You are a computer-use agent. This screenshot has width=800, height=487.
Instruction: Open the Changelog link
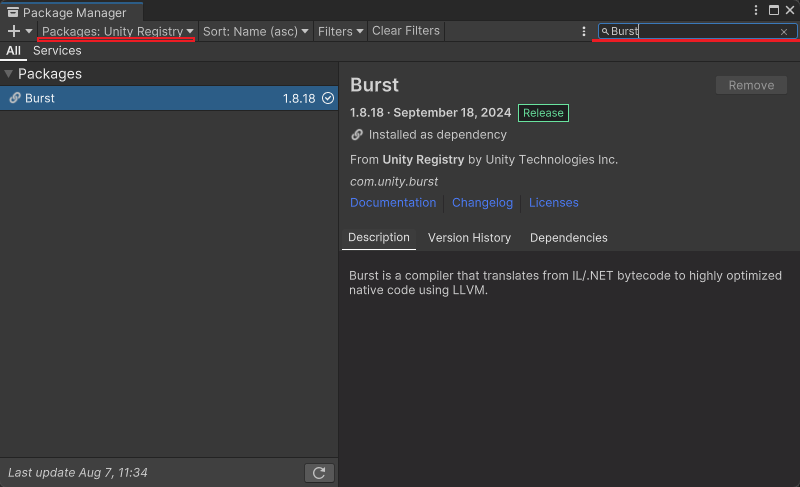pos(482,202)
